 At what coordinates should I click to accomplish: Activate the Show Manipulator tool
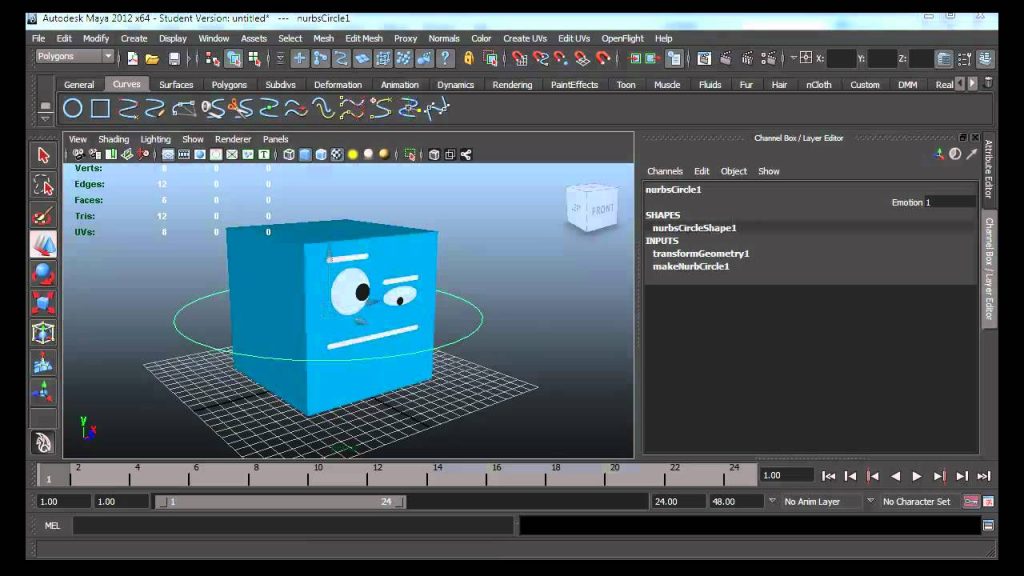click(43, 392)
